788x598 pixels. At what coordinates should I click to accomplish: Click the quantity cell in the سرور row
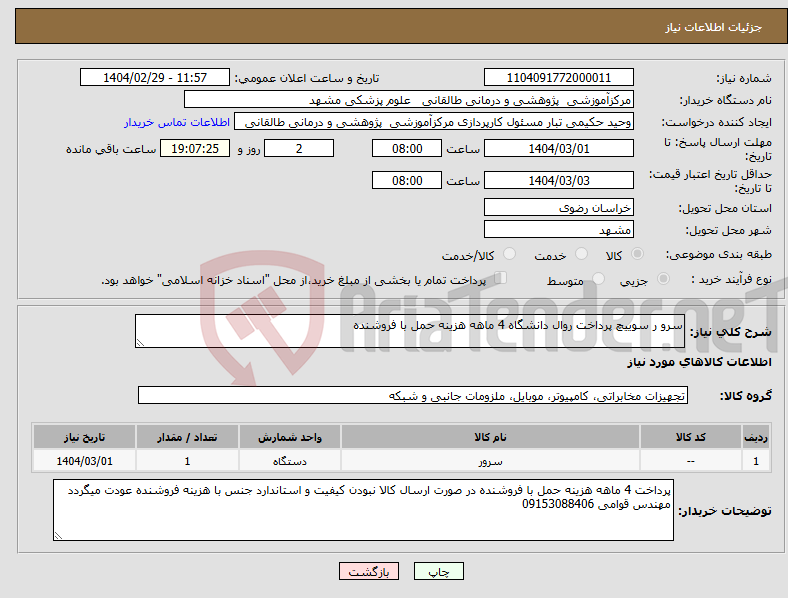coord(187,461)
